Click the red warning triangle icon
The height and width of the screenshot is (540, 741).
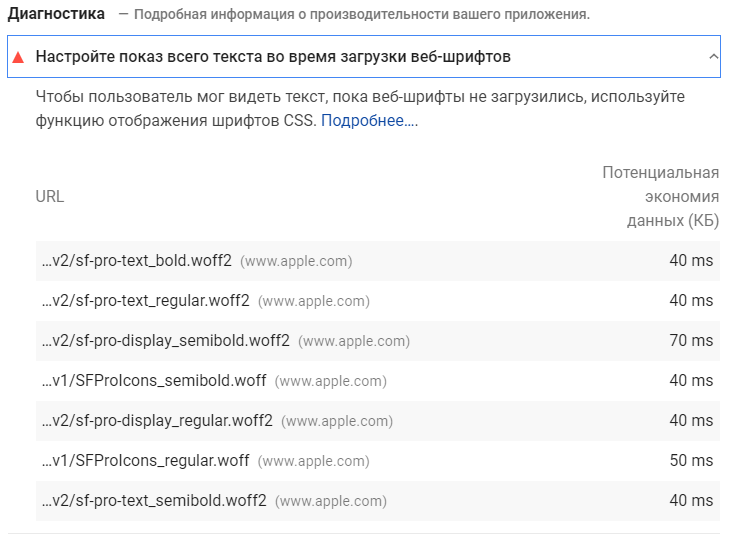[x=18, y=58]
